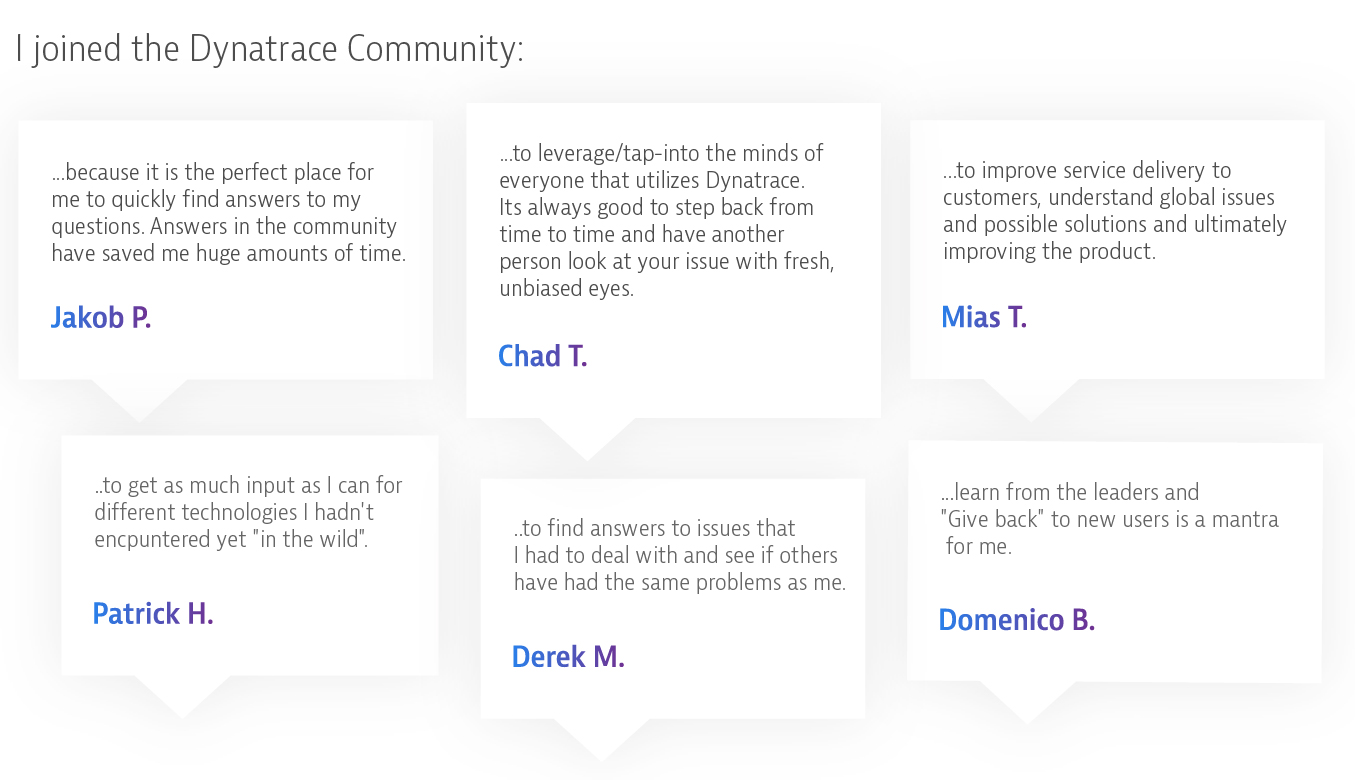Screen dimensions: 1355x780
Task: Click the speech bubble tail under Derek's card
Action: point(601,738)
